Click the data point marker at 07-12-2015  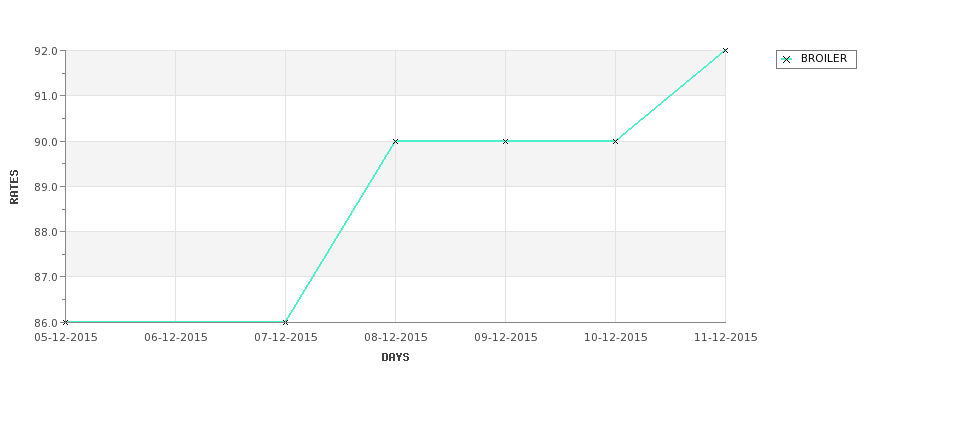pyautogui.click(x=285, y=322)
